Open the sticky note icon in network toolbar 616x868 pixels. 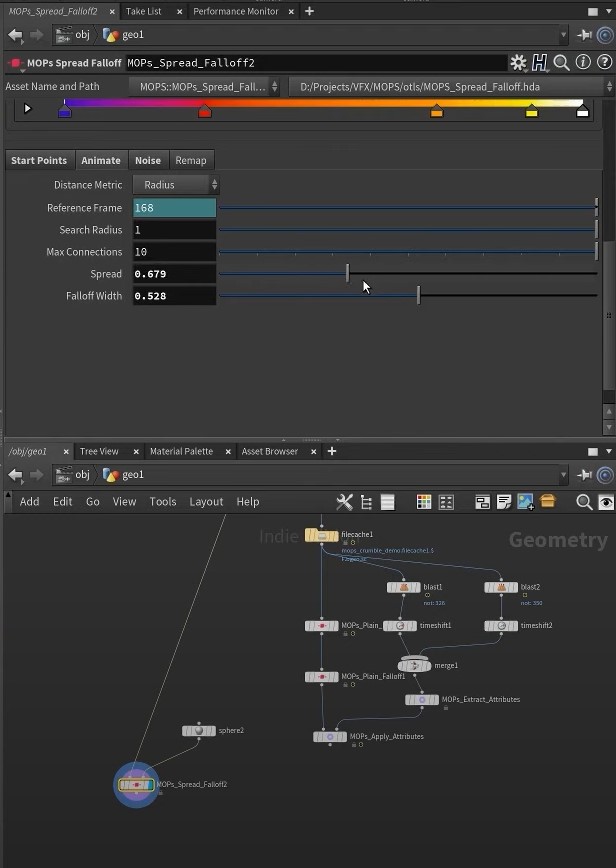[503, 502]
